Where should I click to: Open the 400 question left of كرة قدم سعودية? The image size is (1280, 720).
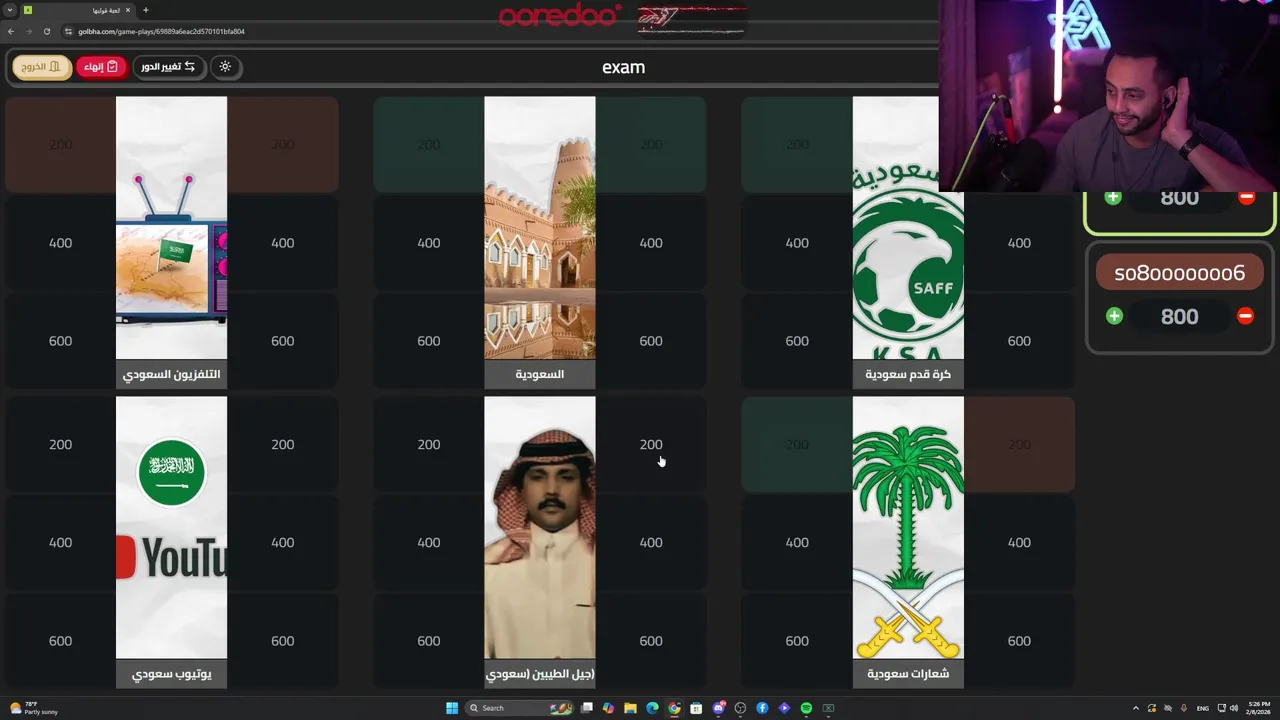click(797, 243)
